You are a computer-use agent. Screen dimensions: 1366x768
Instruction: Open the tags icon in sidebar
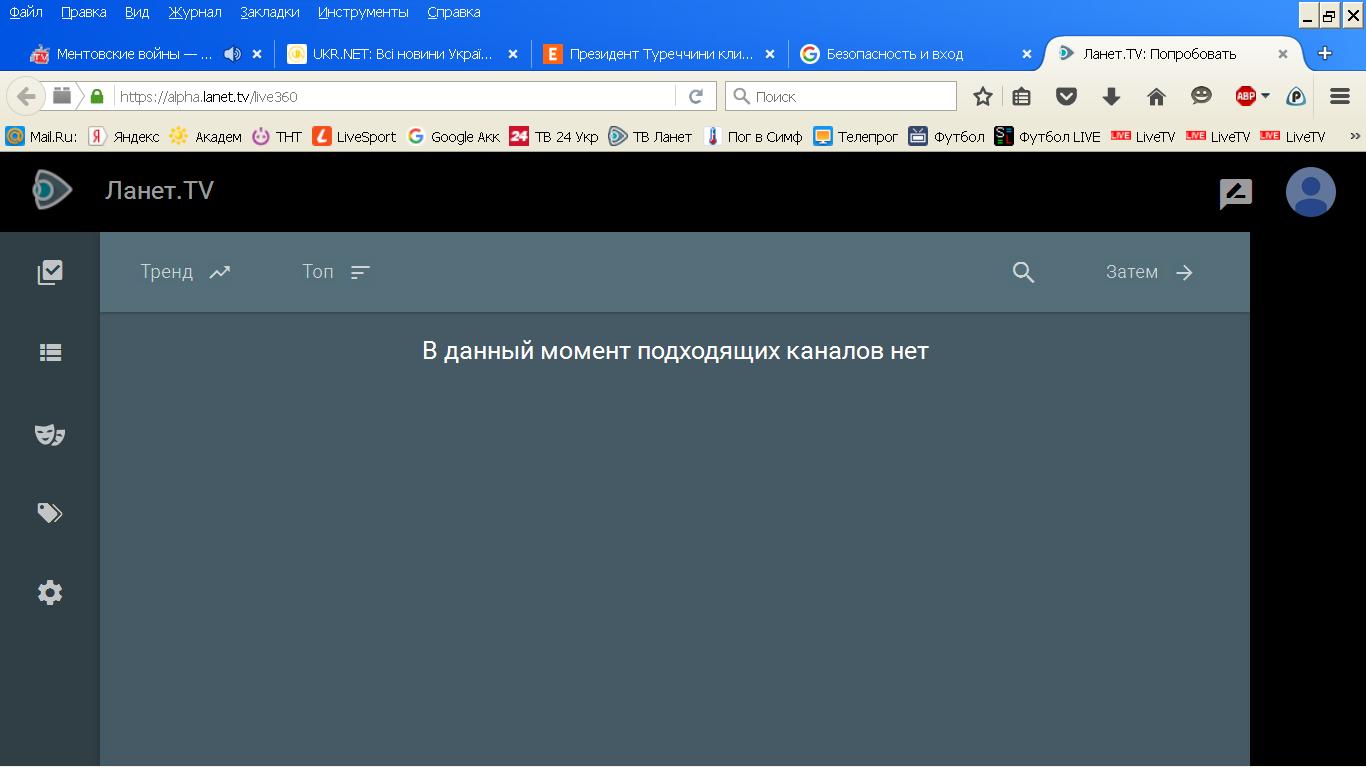tap(50, 513)
